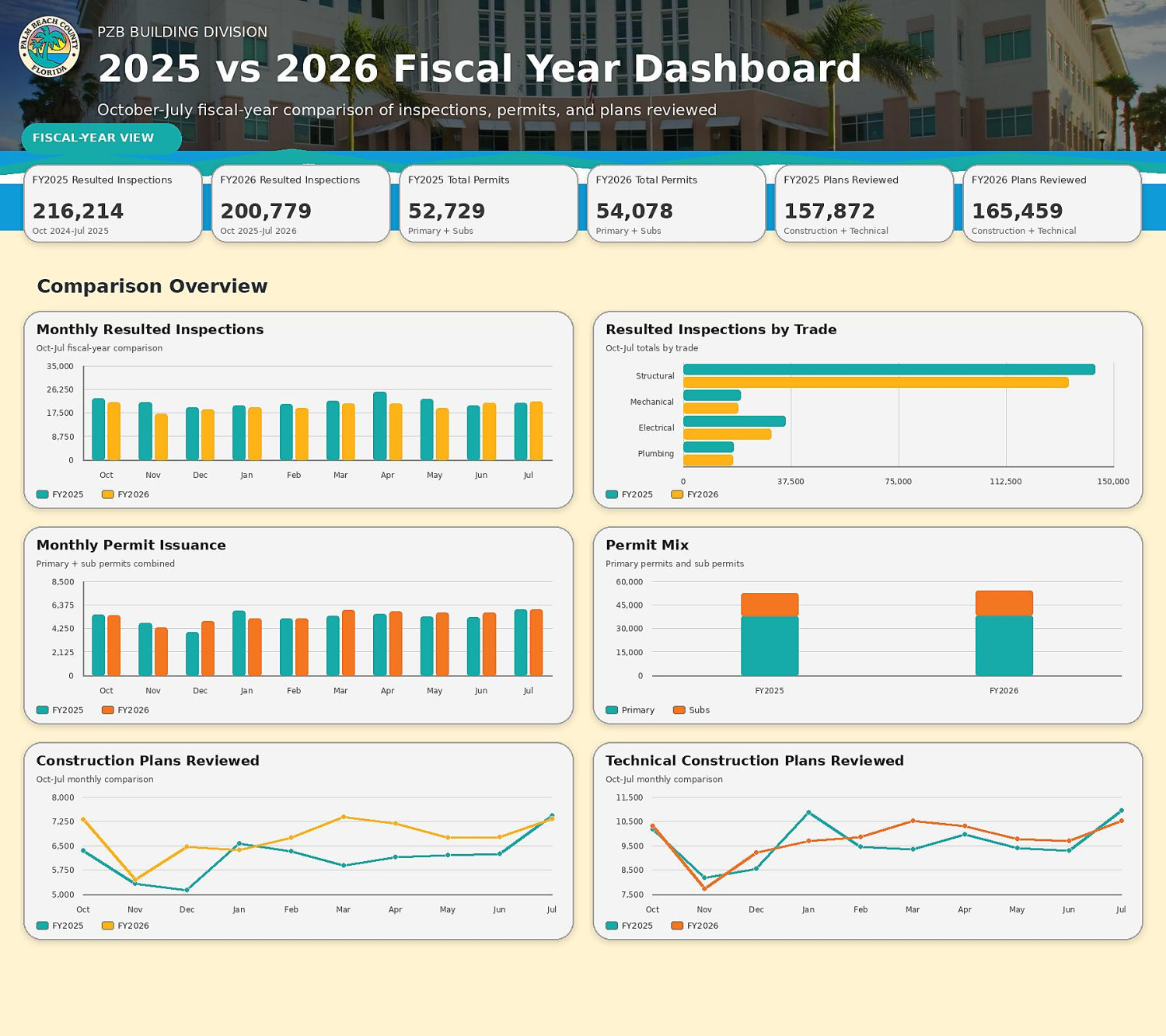This screenshot has width=1166, height=1036.
Task: Click FY2025 December bar in Monthly Permit Issuance
Action: click(x=192, y=654)
